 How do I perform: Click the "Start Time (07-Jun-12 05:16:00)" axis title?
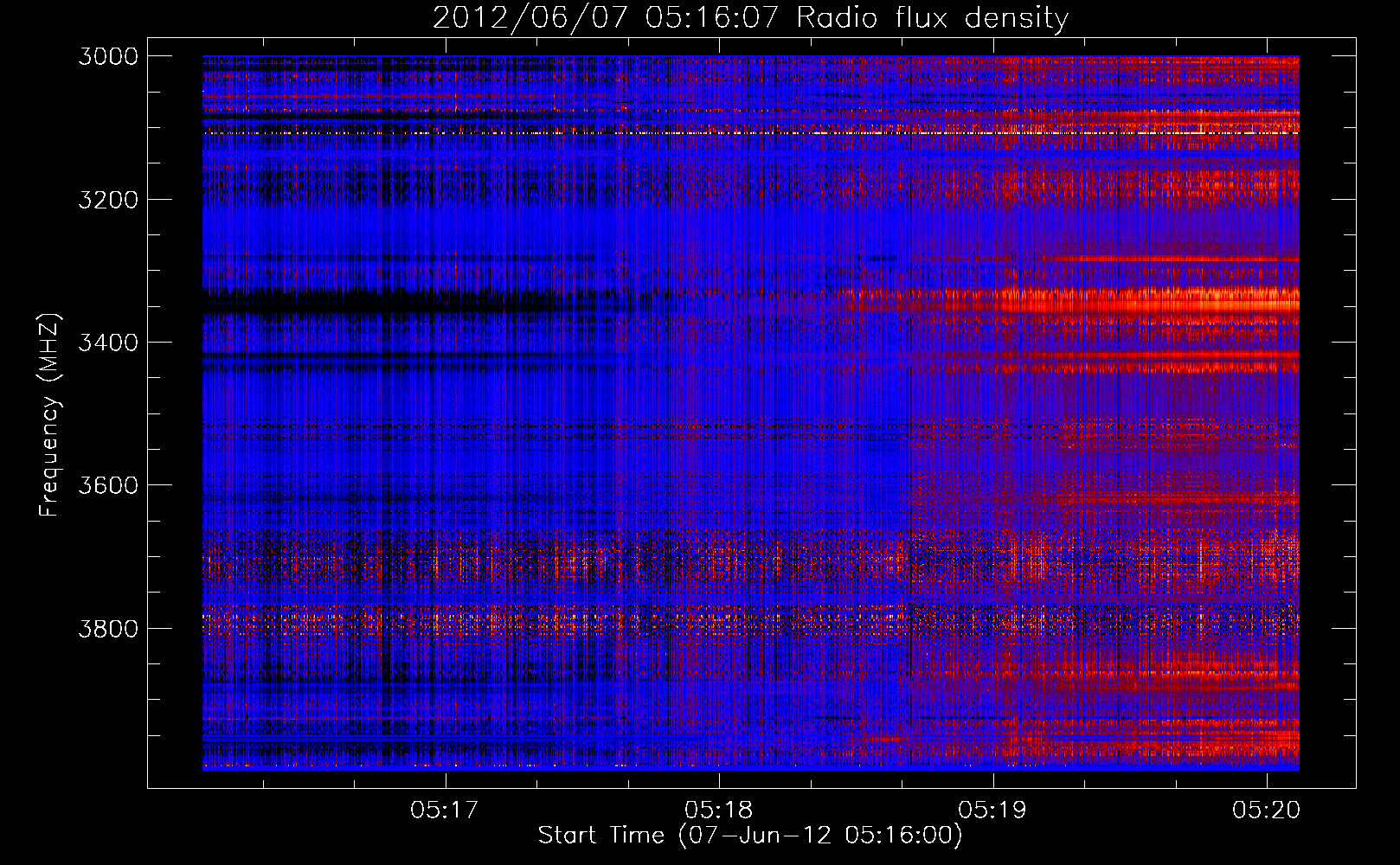point(750,836)
